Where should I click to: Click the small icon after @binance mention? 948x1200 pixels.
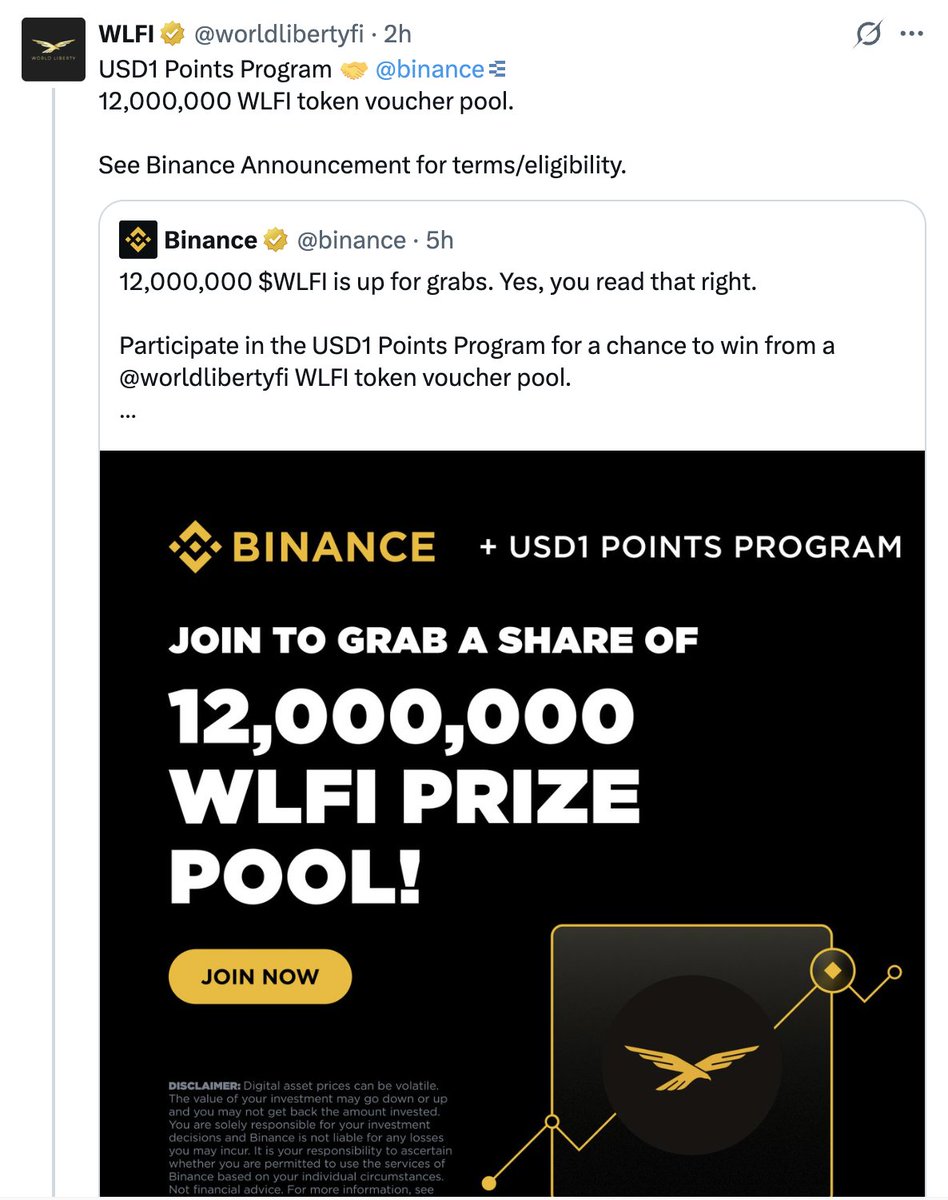498,69
